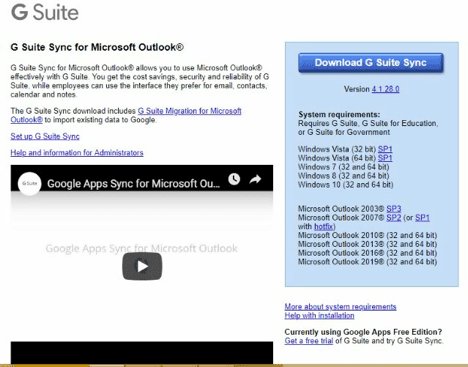
Task: Open SP3 link for Outlook 2003
Action: point(394,209)
